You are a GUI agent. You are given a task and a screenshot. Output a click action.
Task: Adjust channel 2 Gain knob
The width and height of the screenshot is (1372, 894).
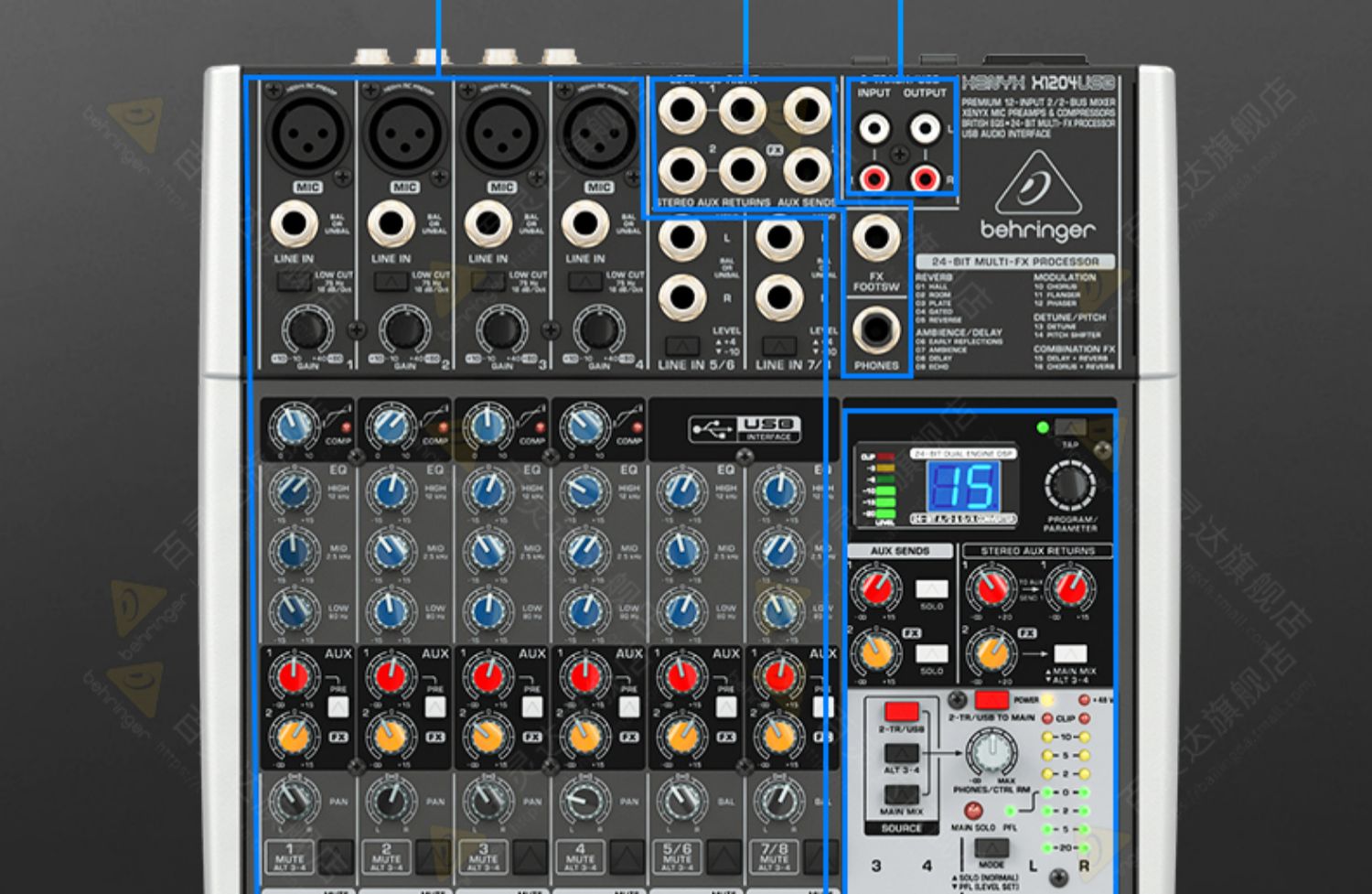404,329
